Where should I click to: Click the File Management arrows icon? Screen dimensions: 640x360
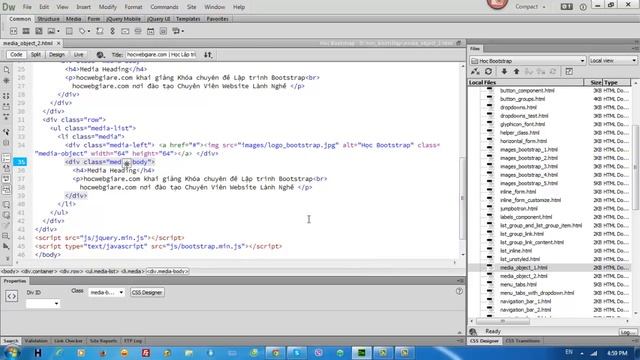(208, 55)
